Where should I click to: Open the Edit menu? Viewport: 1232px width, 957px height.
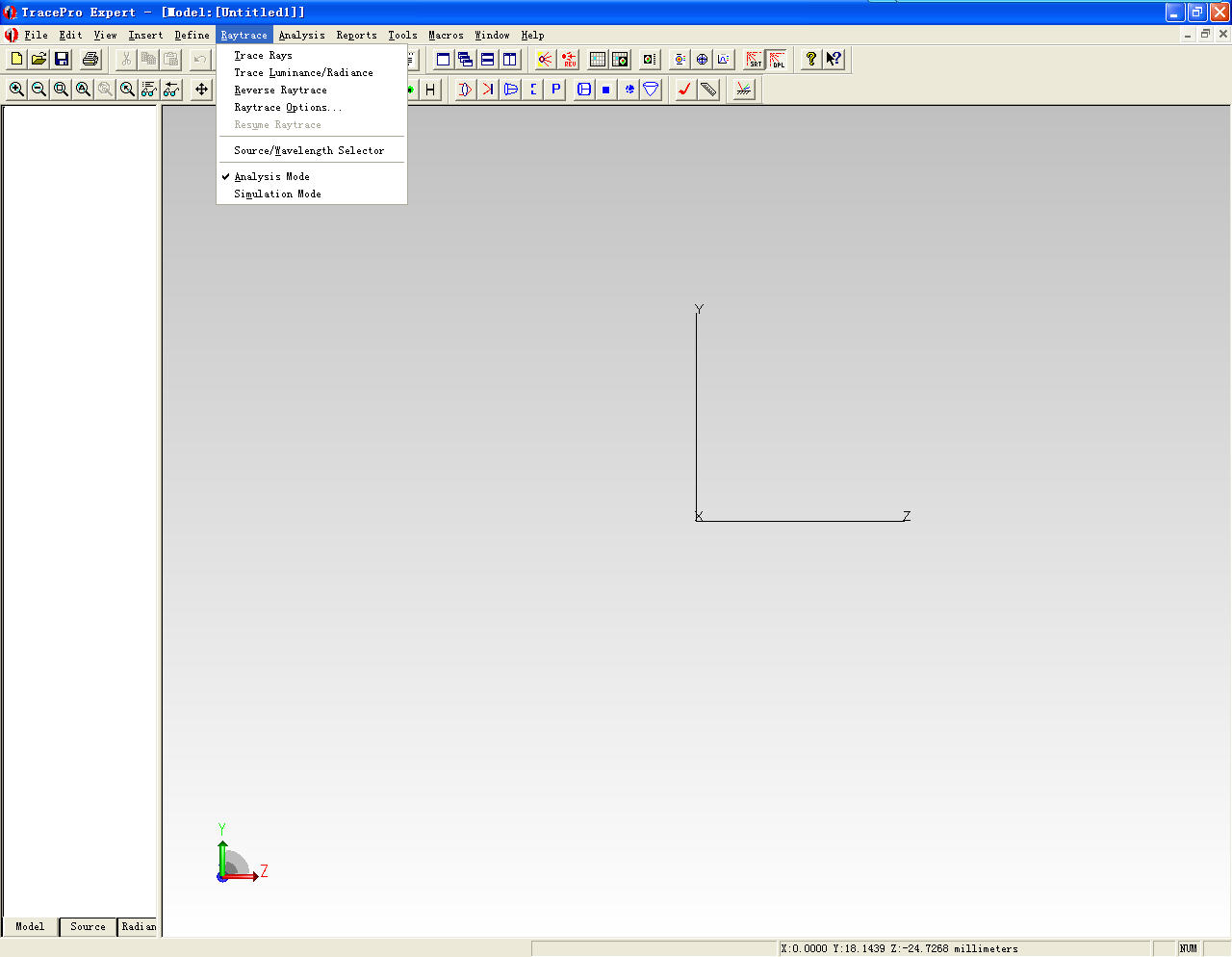point(70,35)
